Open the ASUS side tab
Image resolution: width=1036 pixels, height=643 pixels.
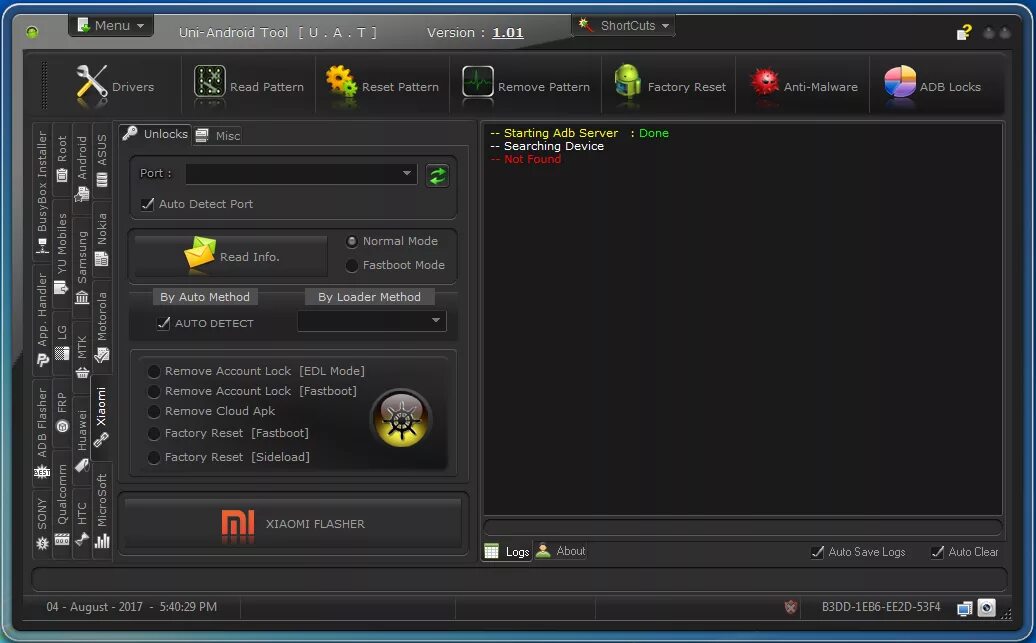coord(101,161)
